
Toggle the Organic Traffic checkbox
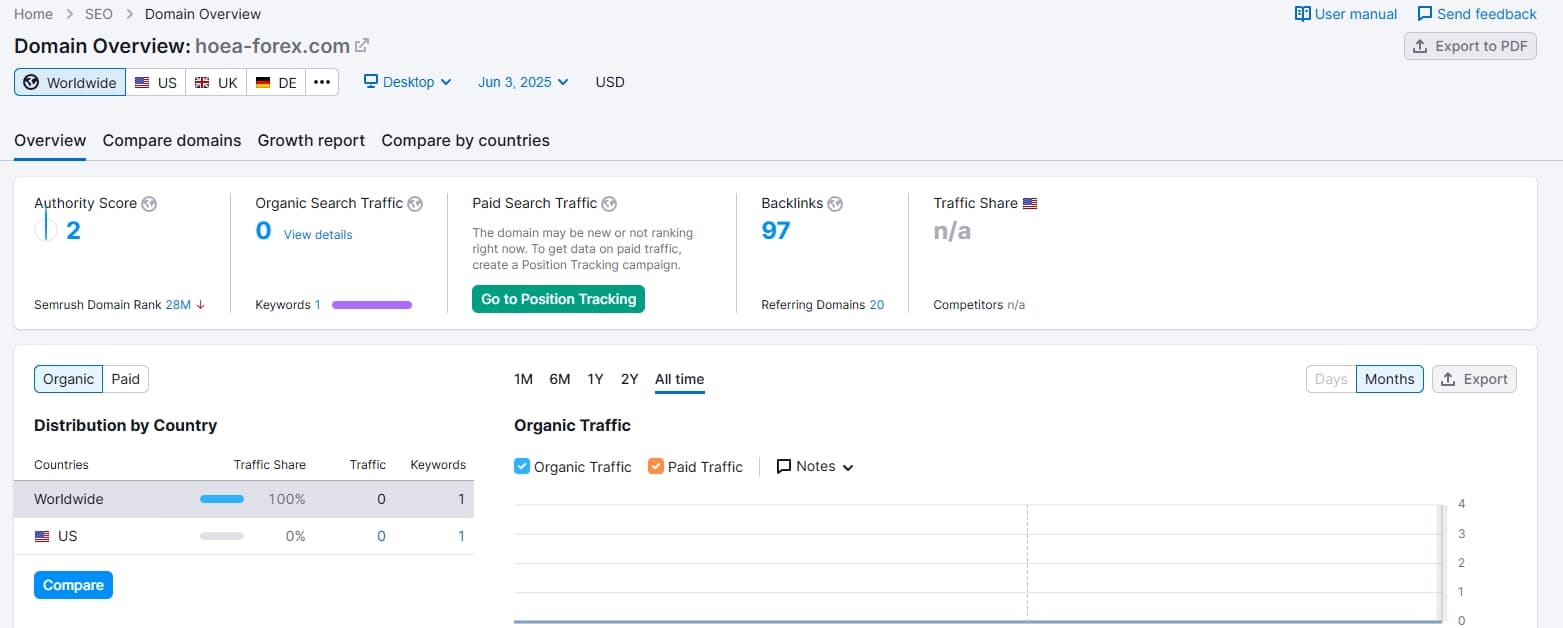click(522, 466)
